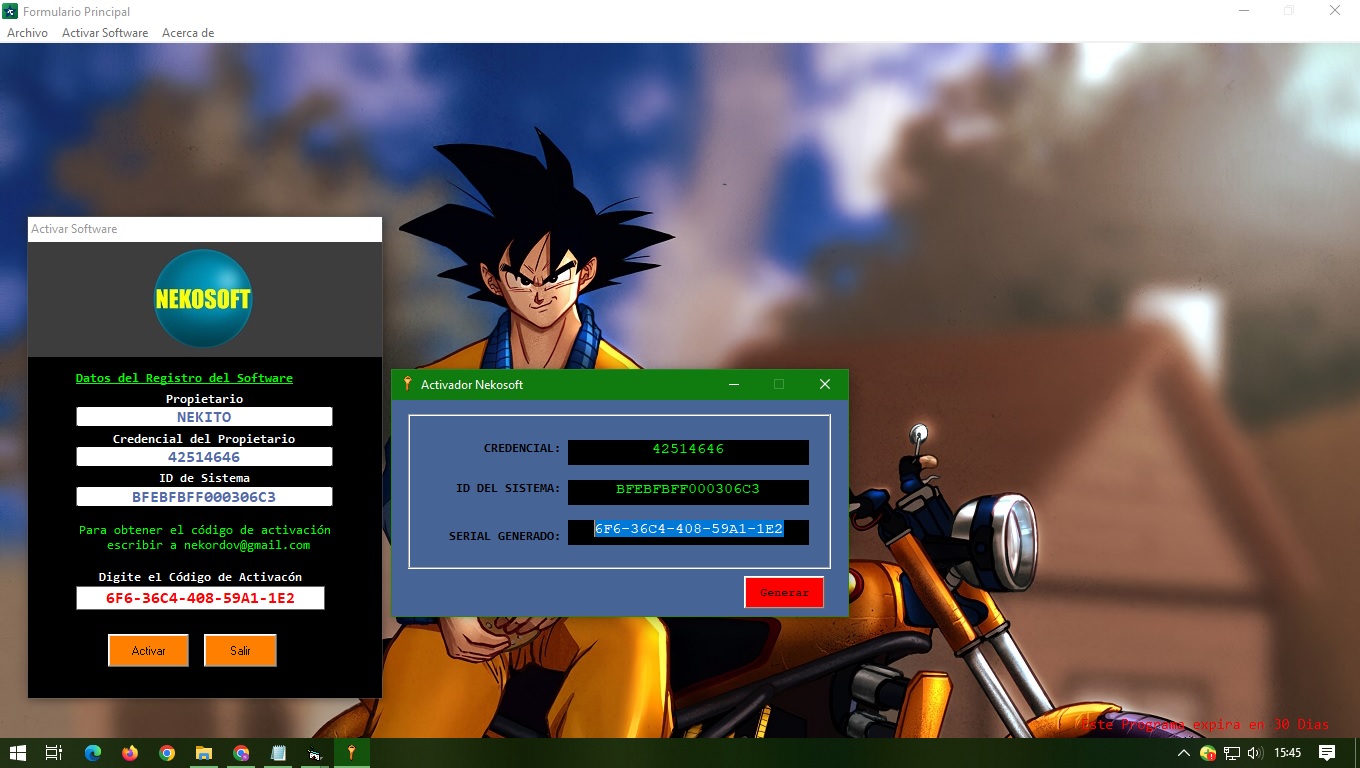Show hidden system tray icons
The image size is (1360, 768).
pos(1184,753)
